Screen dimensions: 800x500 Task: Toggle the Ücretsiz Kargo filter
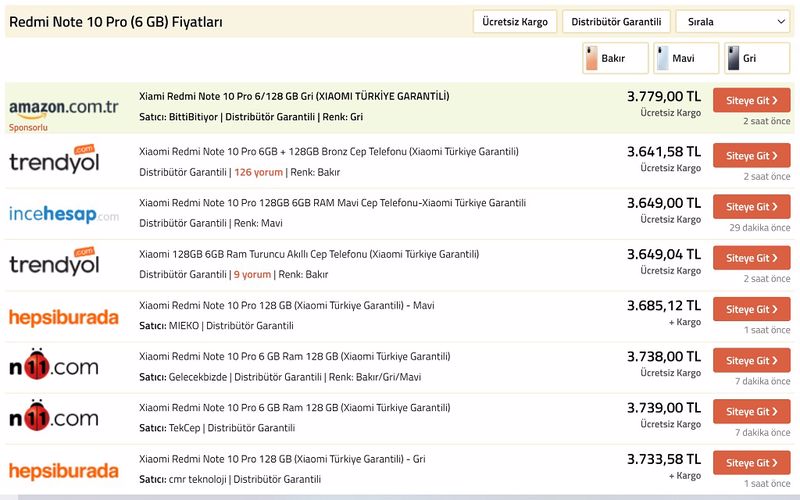click(x=514, y=21)
